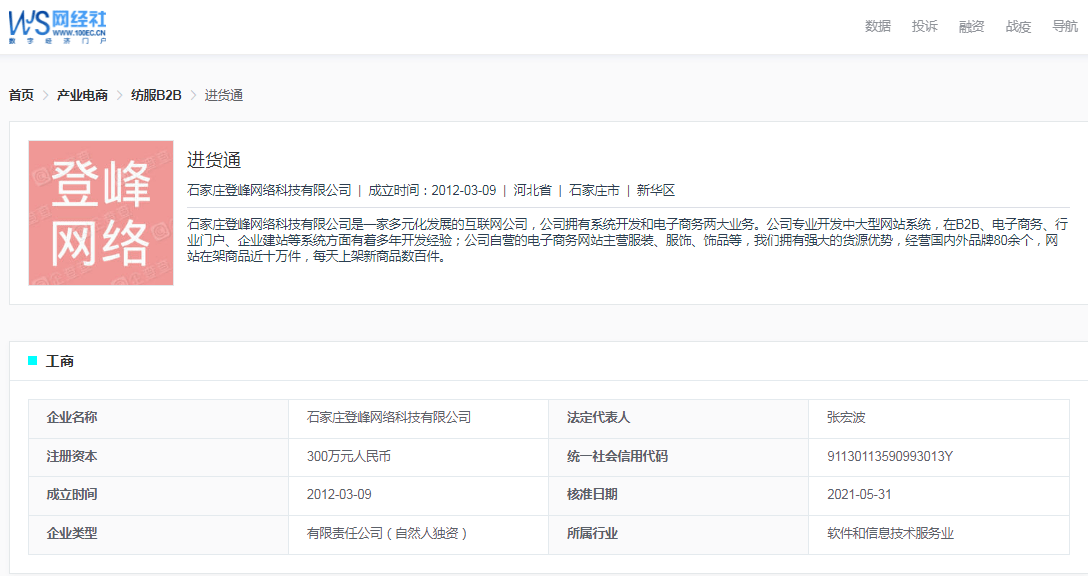1088x576 pixels.
Task: Click credit code 91130113590993013Y
Action: click(890, 456)
